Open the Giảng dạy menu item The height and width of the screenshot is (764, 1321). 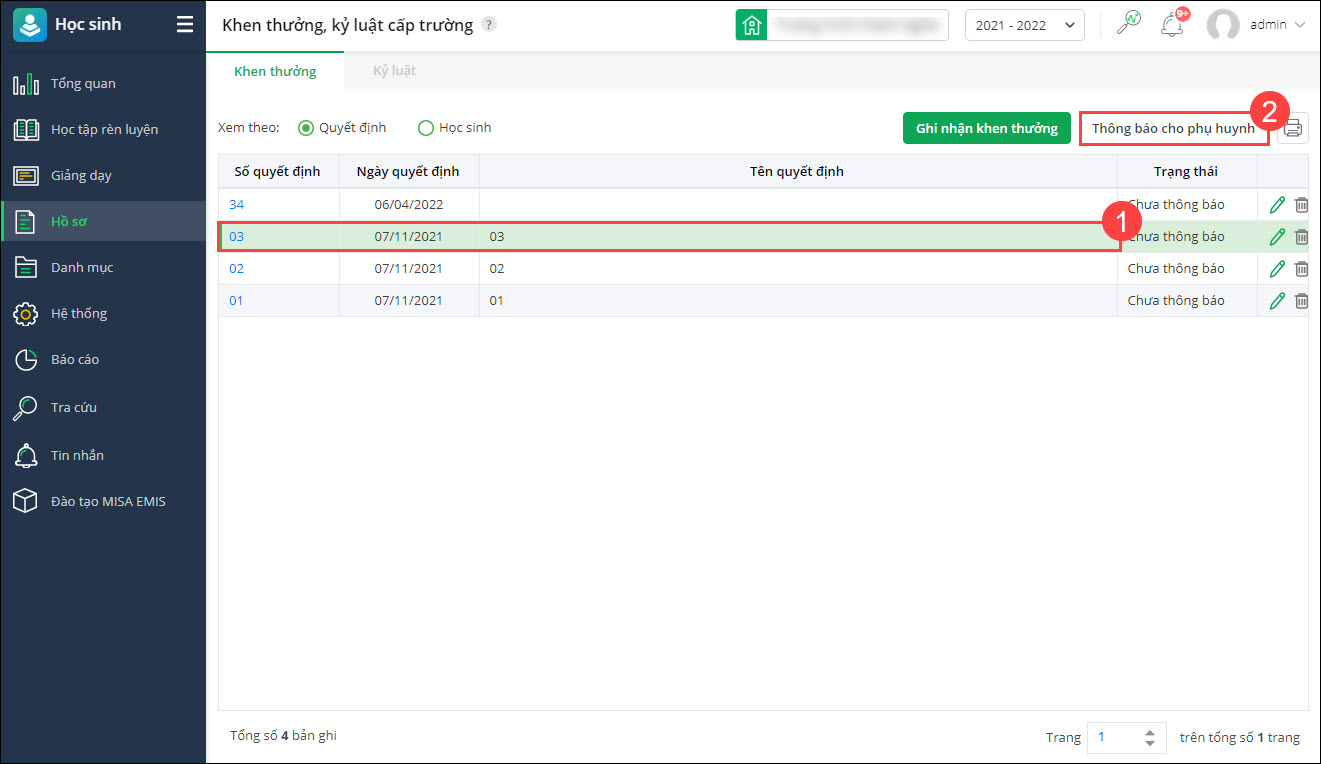click(x=103, y=176)
